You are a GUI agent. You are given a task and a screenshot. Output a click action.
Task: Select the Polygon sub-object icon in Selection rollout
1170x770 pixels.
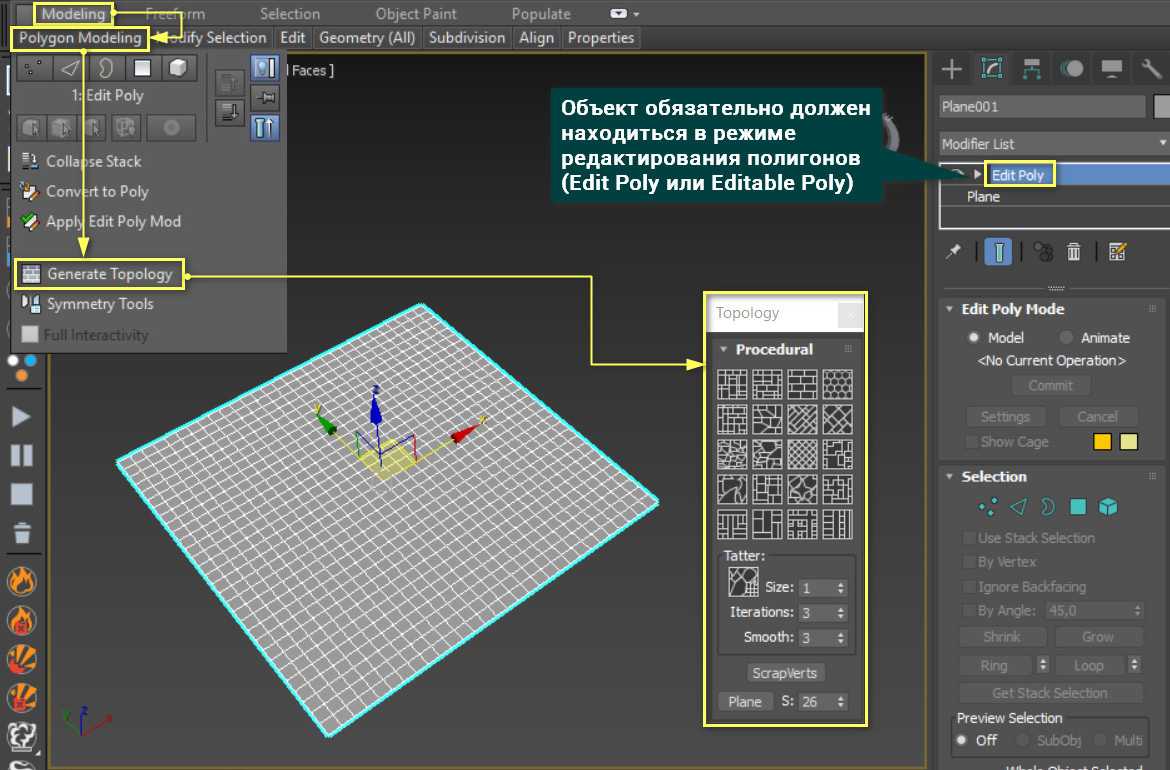(1078, 507)
